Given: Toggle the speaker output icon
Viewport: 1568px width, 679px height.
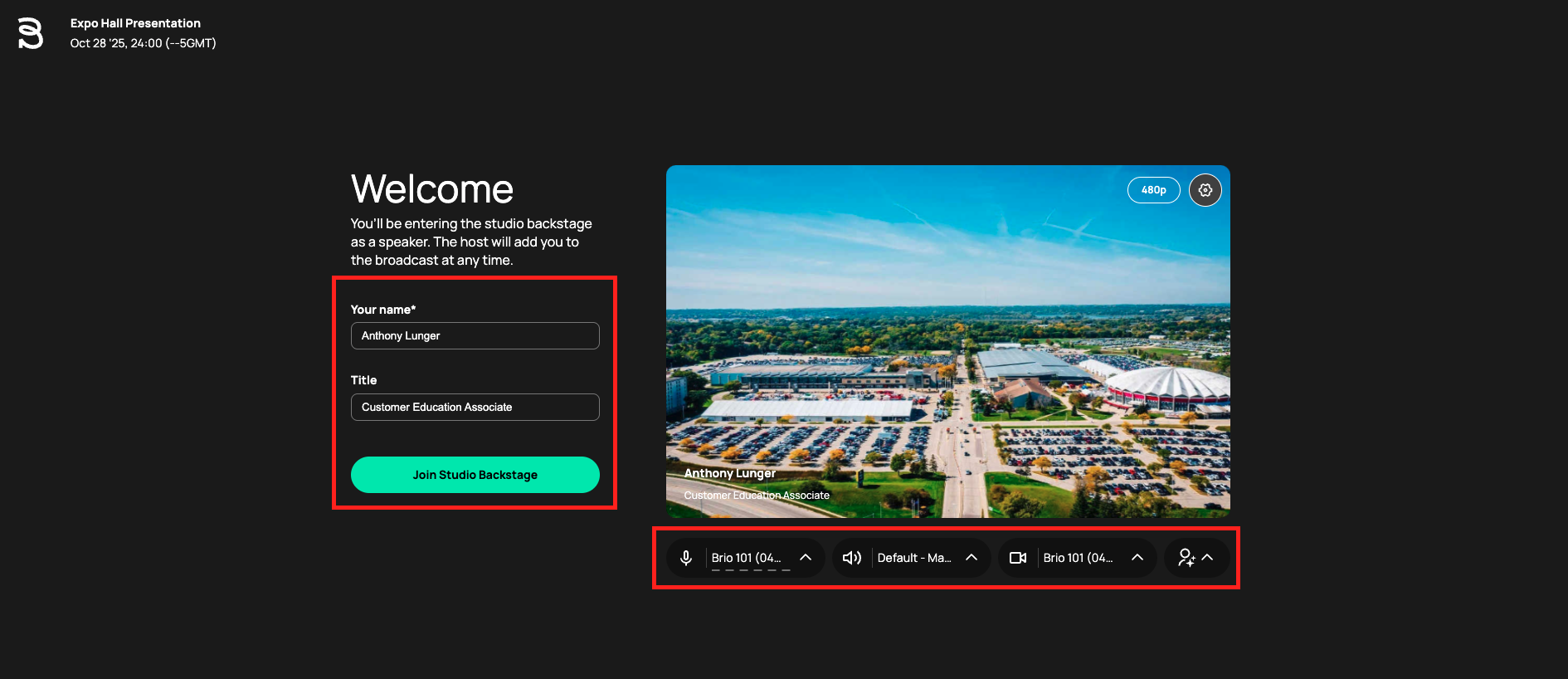Looking at the screenshot, I should pyautogui.click(x=852, y=558).
